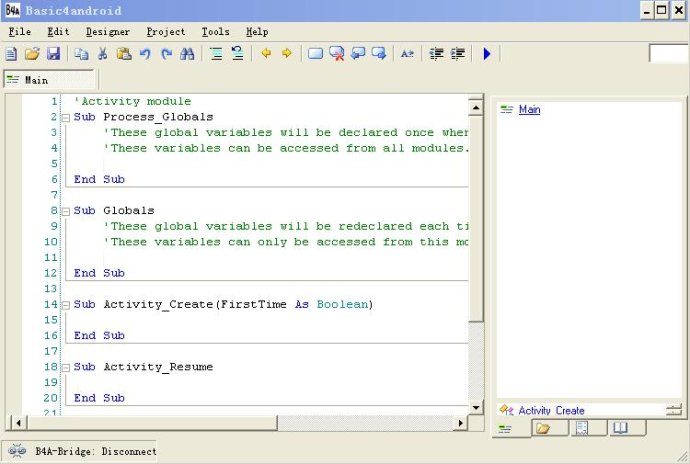
Task: Click the New file icon in the toolbar
Action: click(x=11, y=54)
